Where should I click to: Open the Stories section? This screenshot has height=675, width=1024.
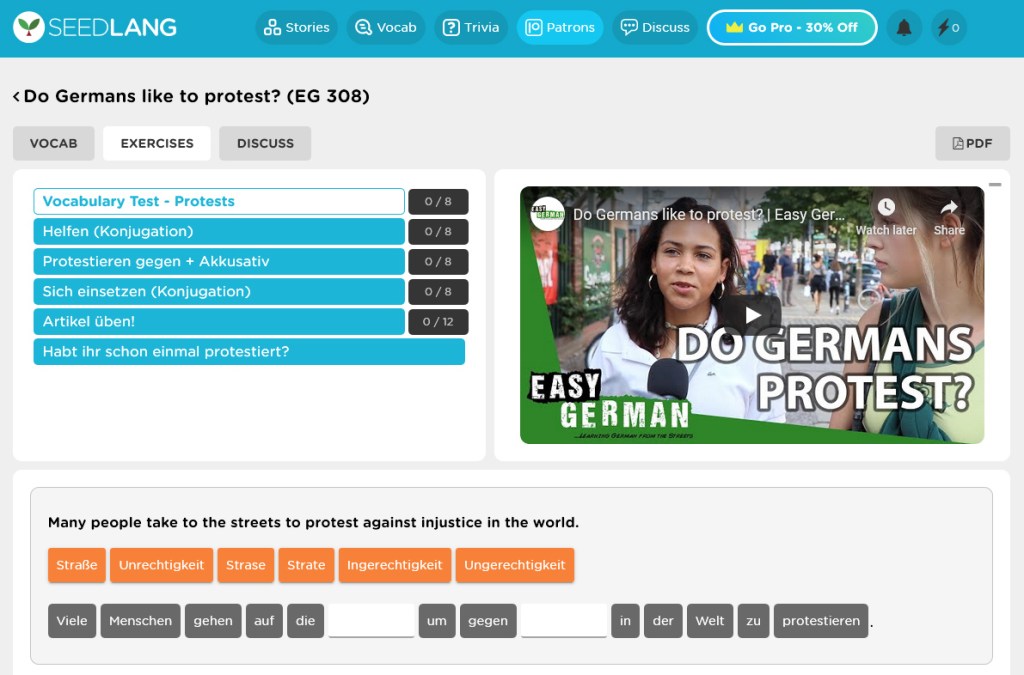click(296, 28)
